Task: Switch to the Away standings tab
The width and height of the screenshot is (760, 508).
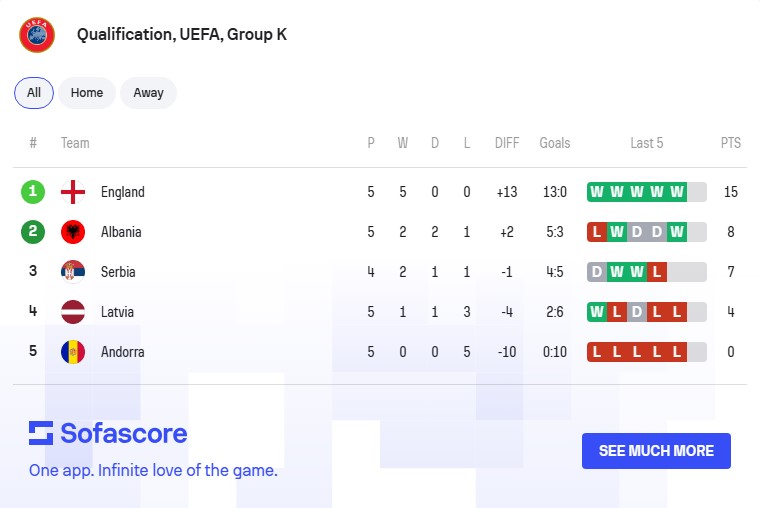Action: 148,93
